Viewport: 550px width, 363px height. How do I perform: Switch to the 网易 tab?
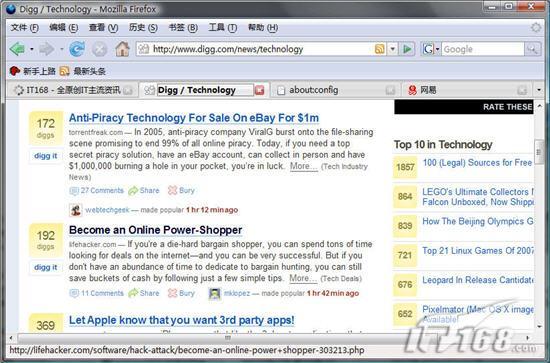tap(467, 90)
